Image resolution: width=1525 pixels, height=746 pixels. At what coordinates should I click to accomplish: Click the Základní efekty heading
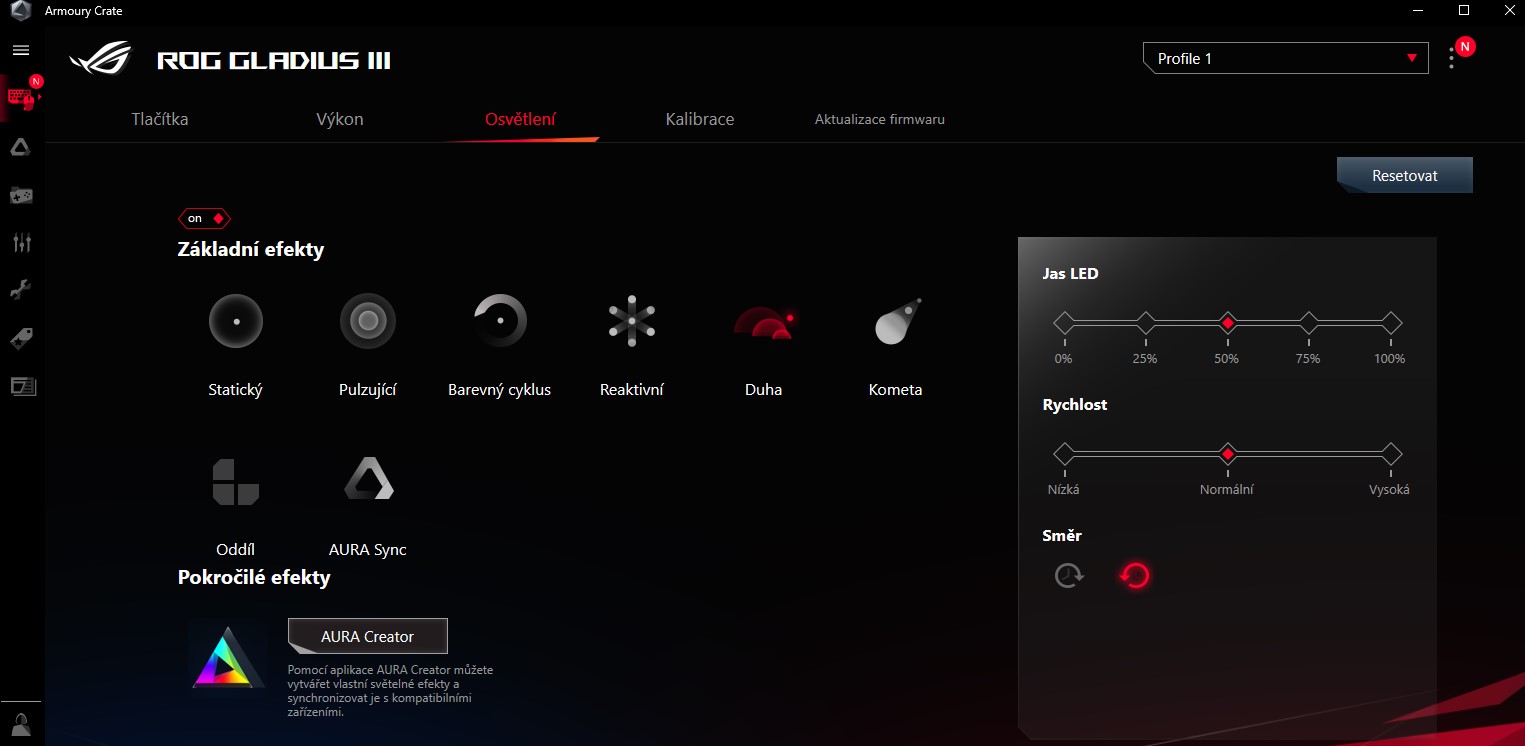tap(251, 249)
